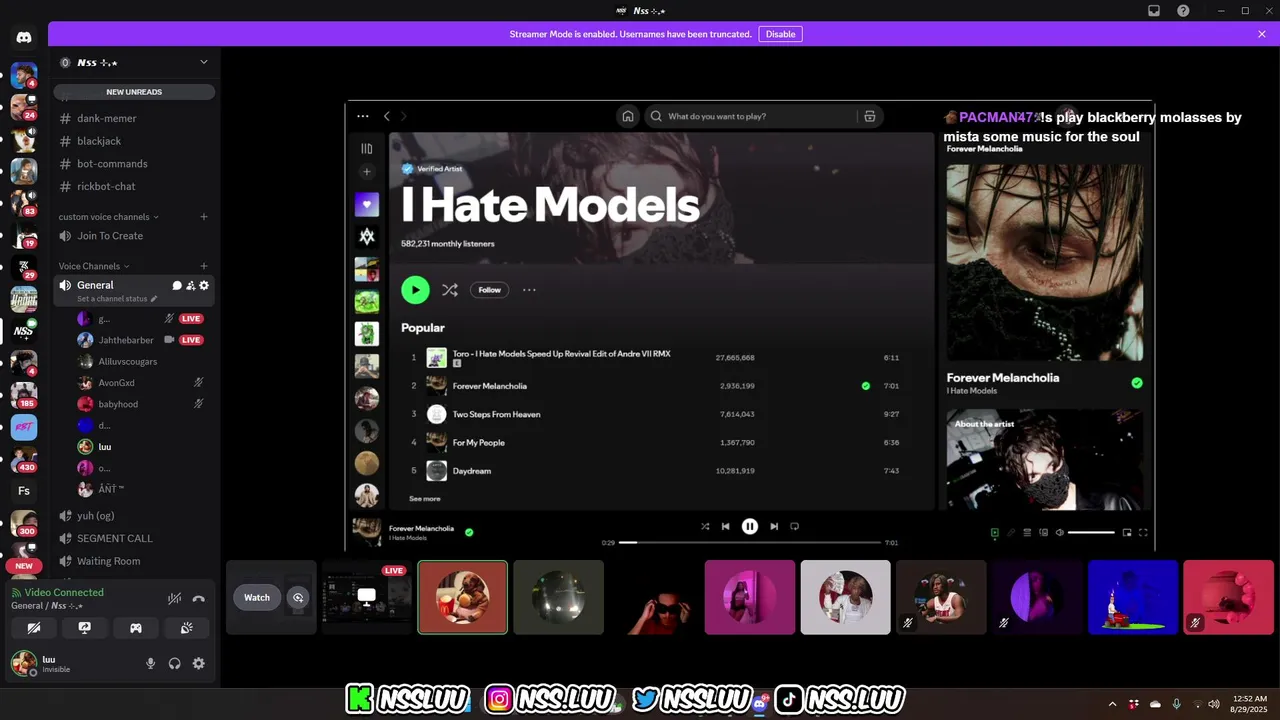Mute your microphone
Viewport: 1280px width, 720px height.
(x=151, y=663)
